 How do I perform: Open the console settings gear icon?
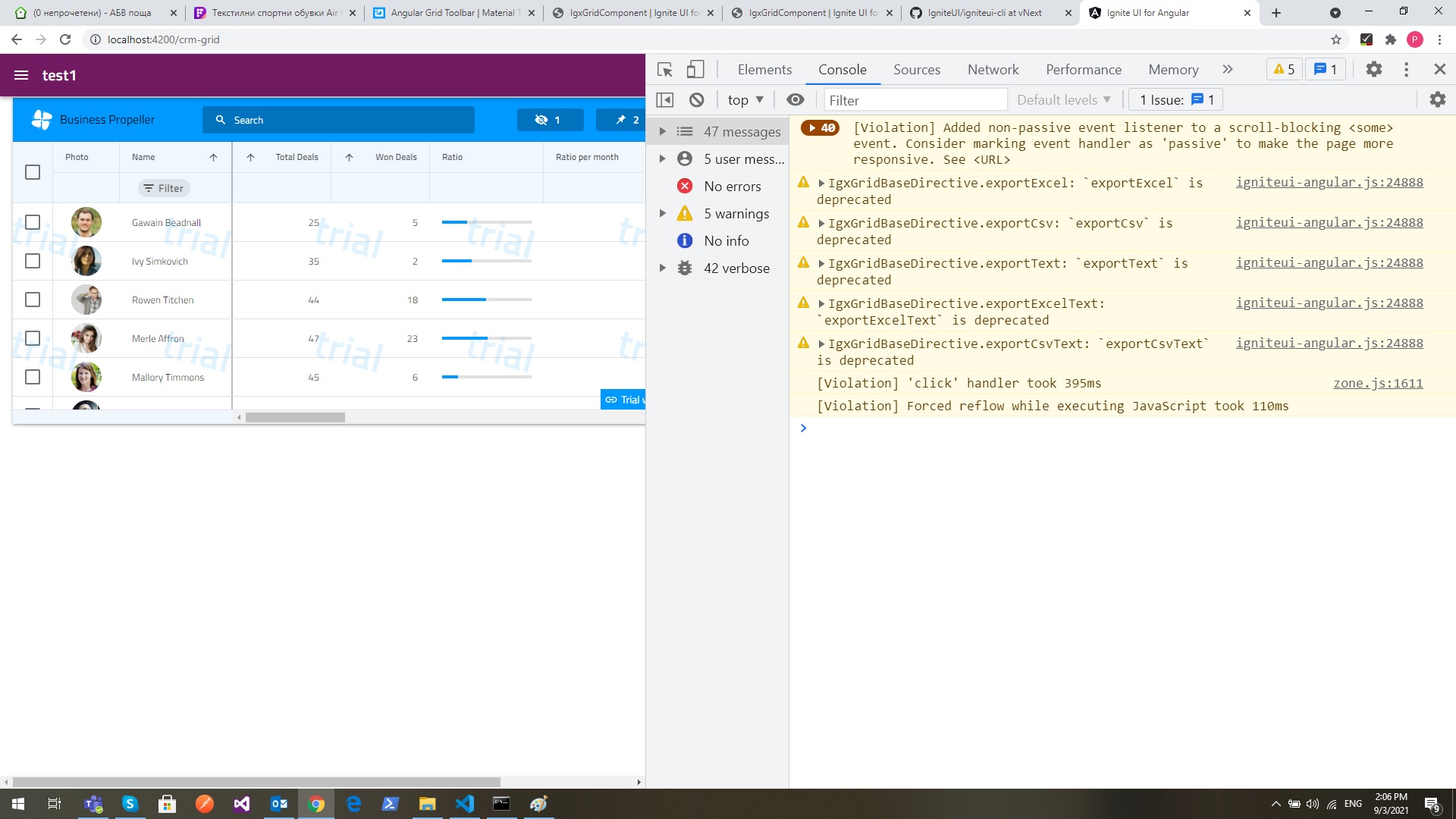pyautogui.click(x=1437, y=100)
